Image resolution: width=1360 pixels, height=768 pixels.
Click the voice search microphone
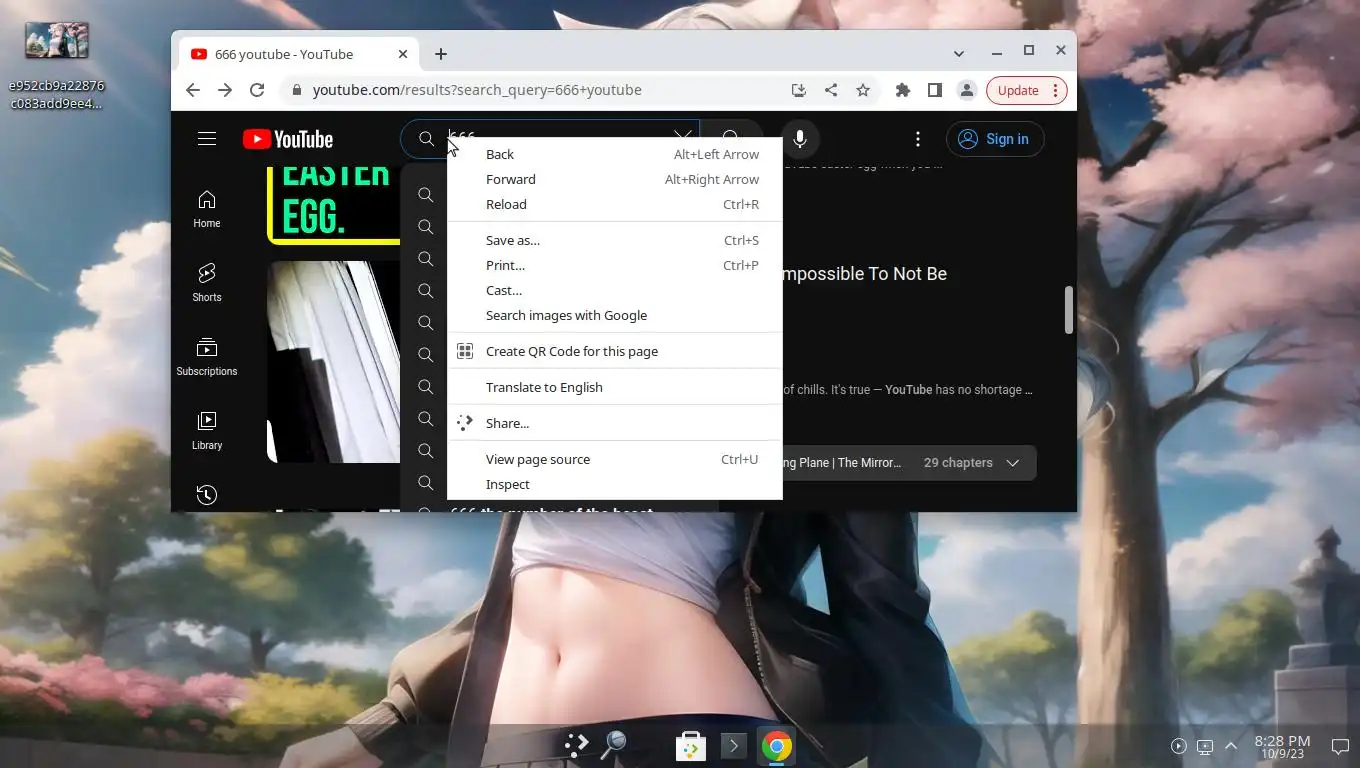coord(800,139)
